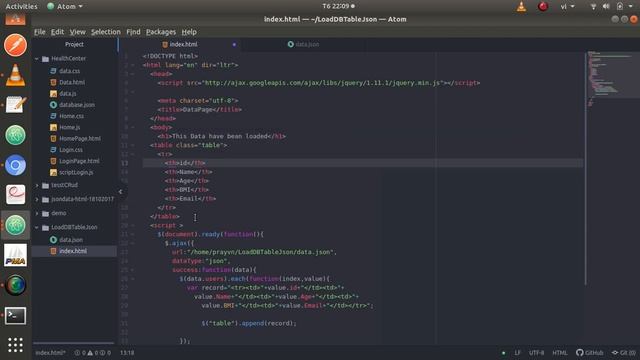Click the index.html tab file icon
This screenshot has height=360, width=640.
[165, 44]
